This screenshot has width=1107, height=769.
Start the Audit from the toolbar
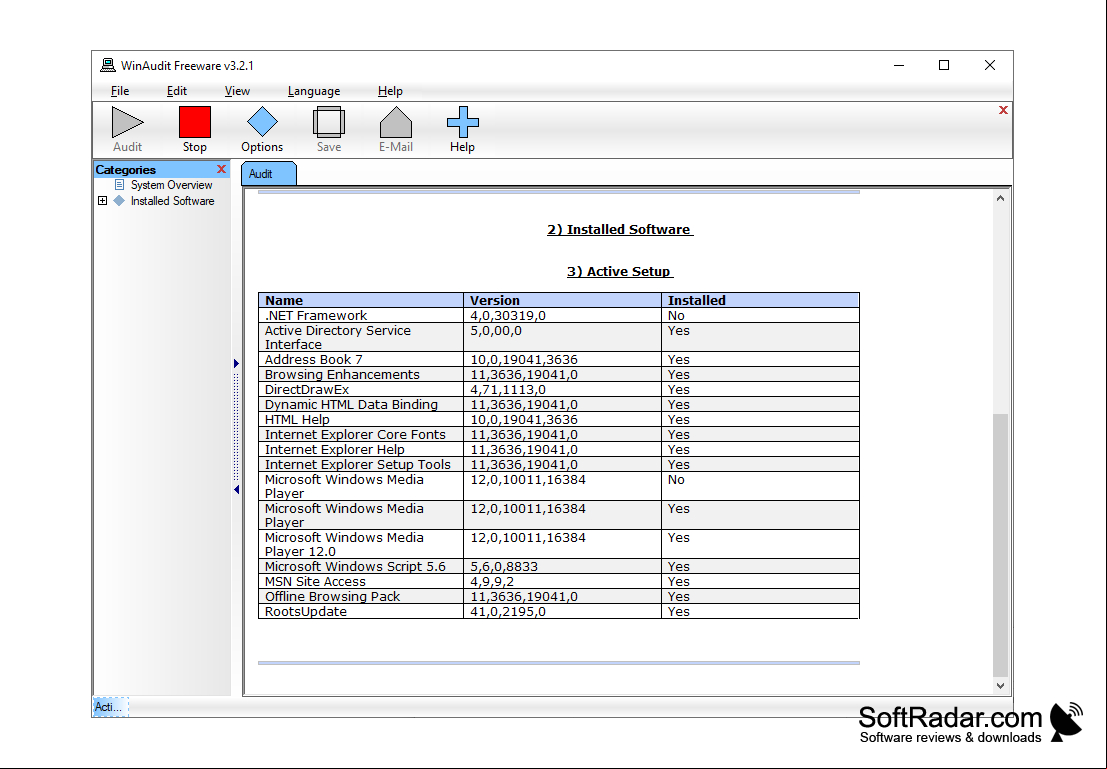click(x=128, y=129)
